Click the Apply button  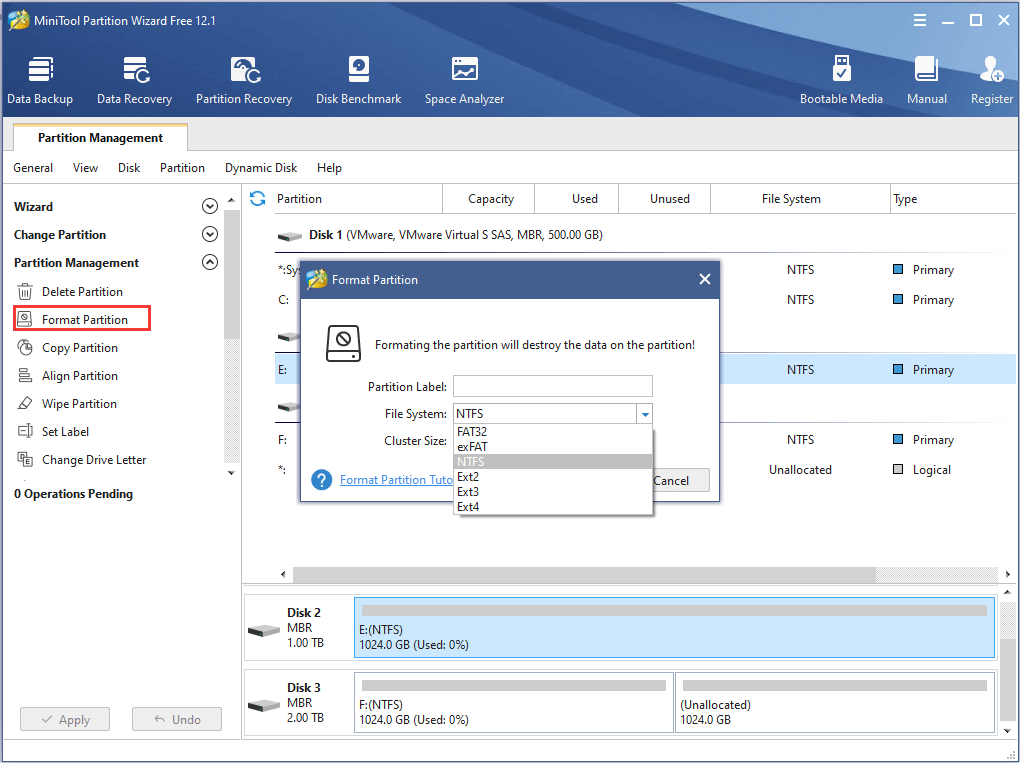pos(65,719)
